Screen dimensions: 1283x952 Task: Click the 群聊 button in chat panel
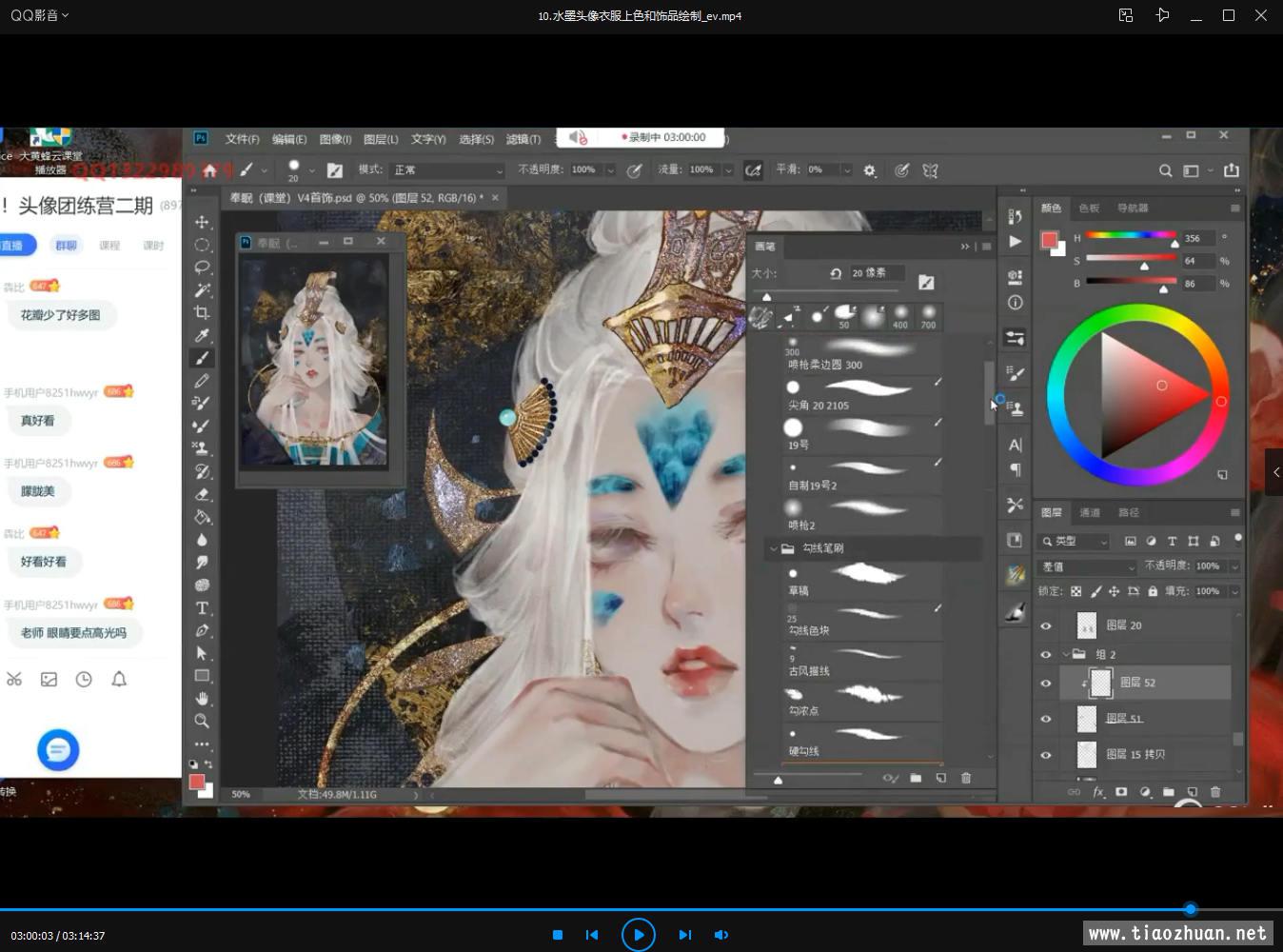point(66,246)
